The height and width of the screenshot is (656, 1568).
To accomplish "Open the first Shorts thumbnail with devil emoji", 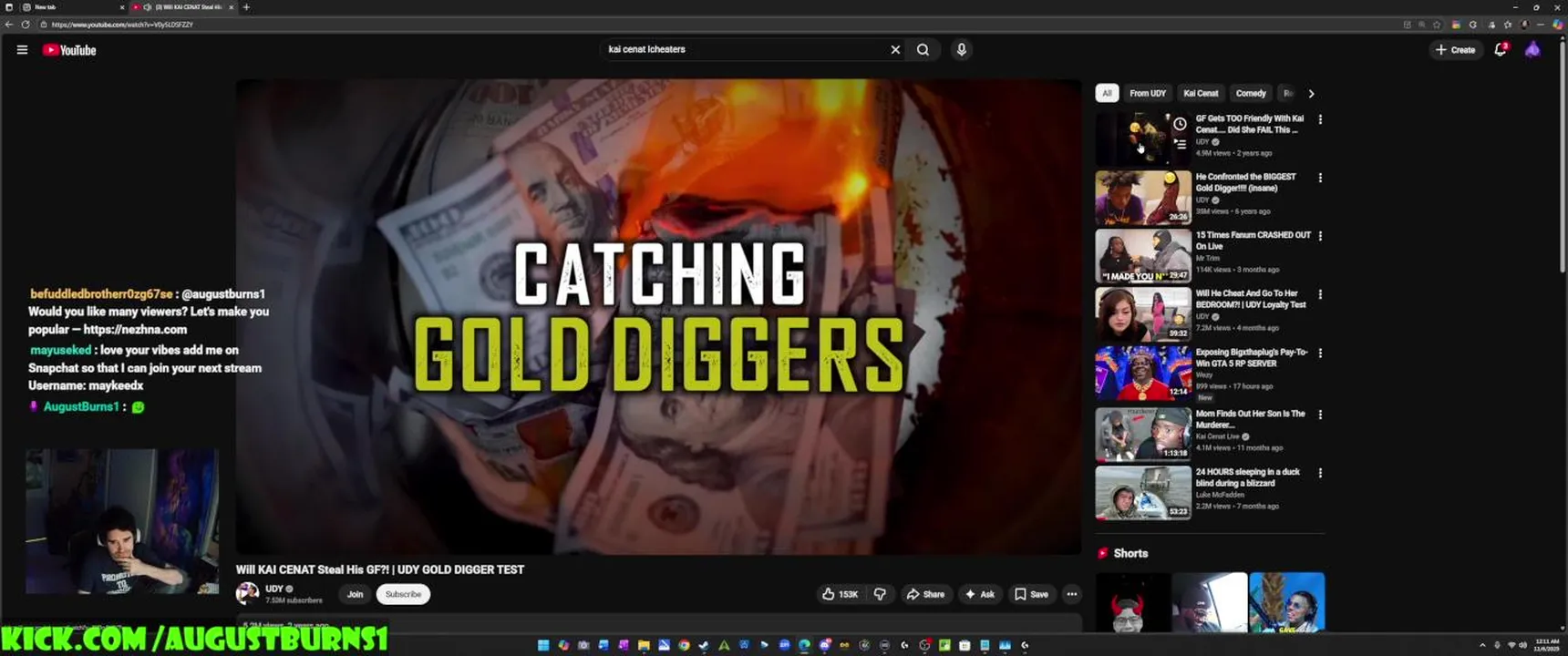I will (x=1132, y=602).
